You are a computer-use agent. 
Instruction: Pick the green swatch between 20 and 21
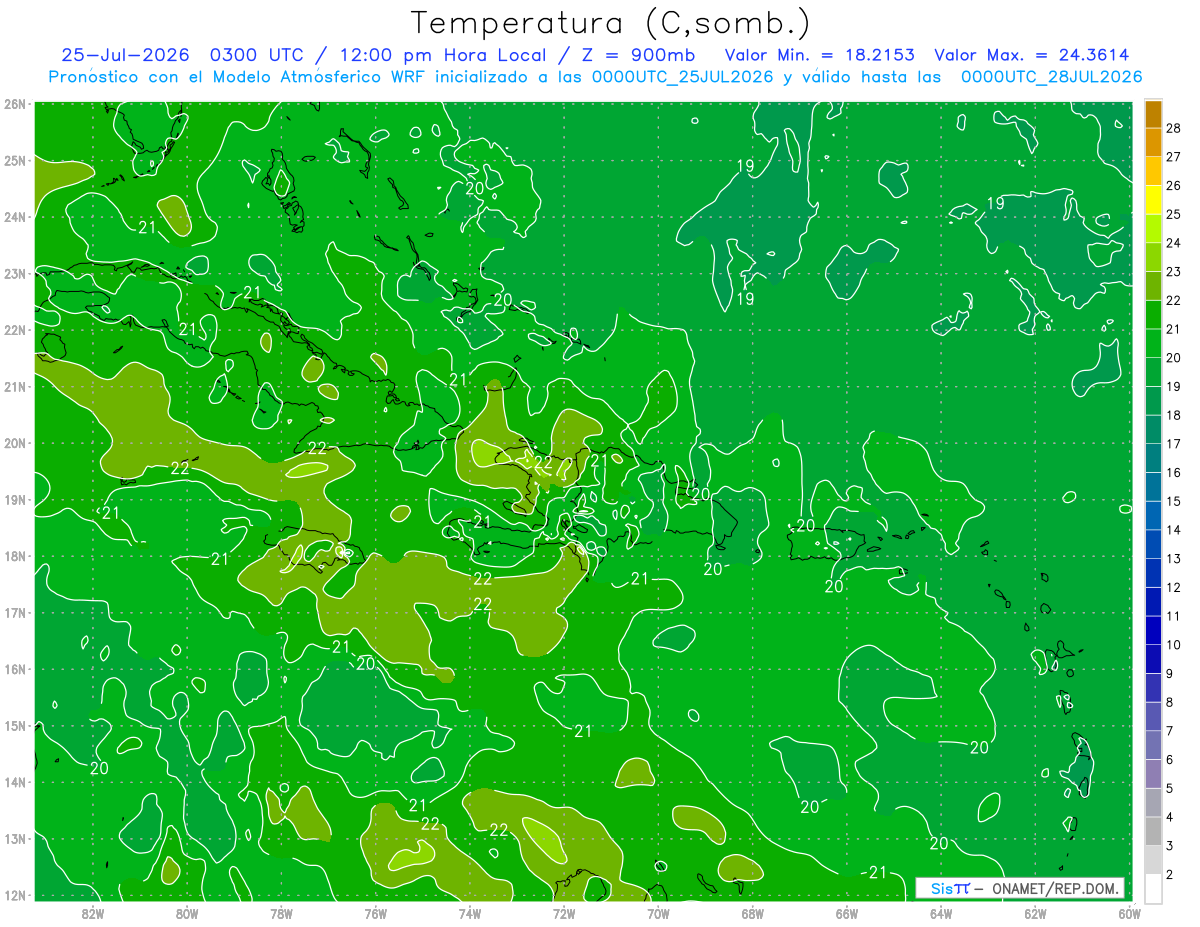click(x=1154, y=344)
